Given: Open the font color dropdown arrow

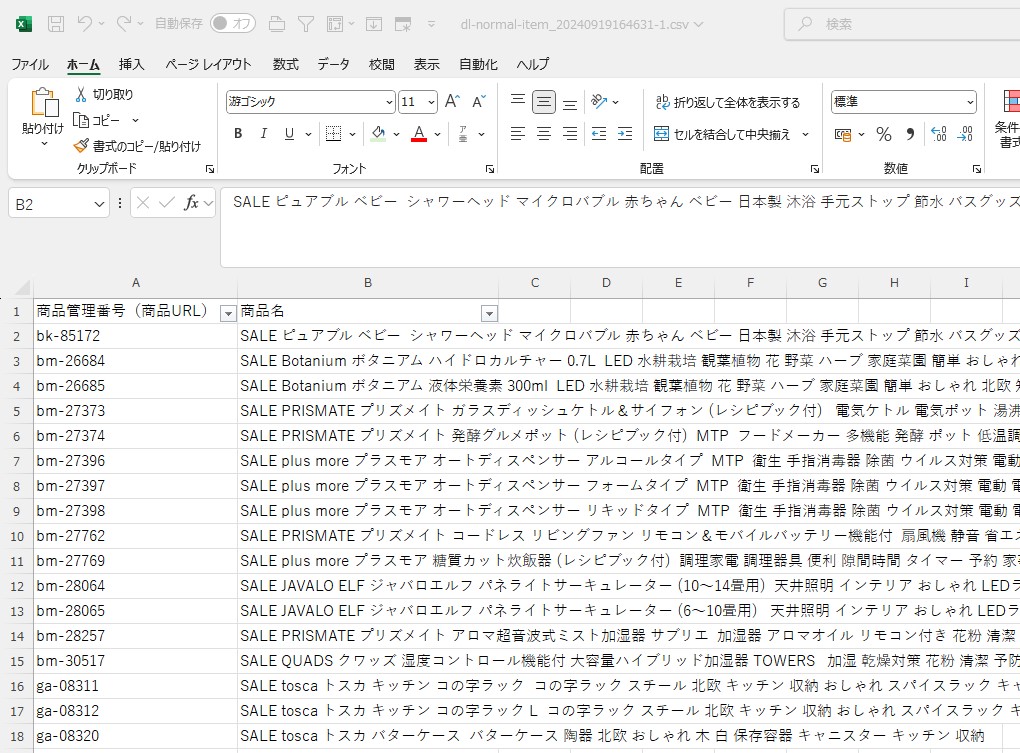Looking at the screenshot, I should click(x=437, y=135).
